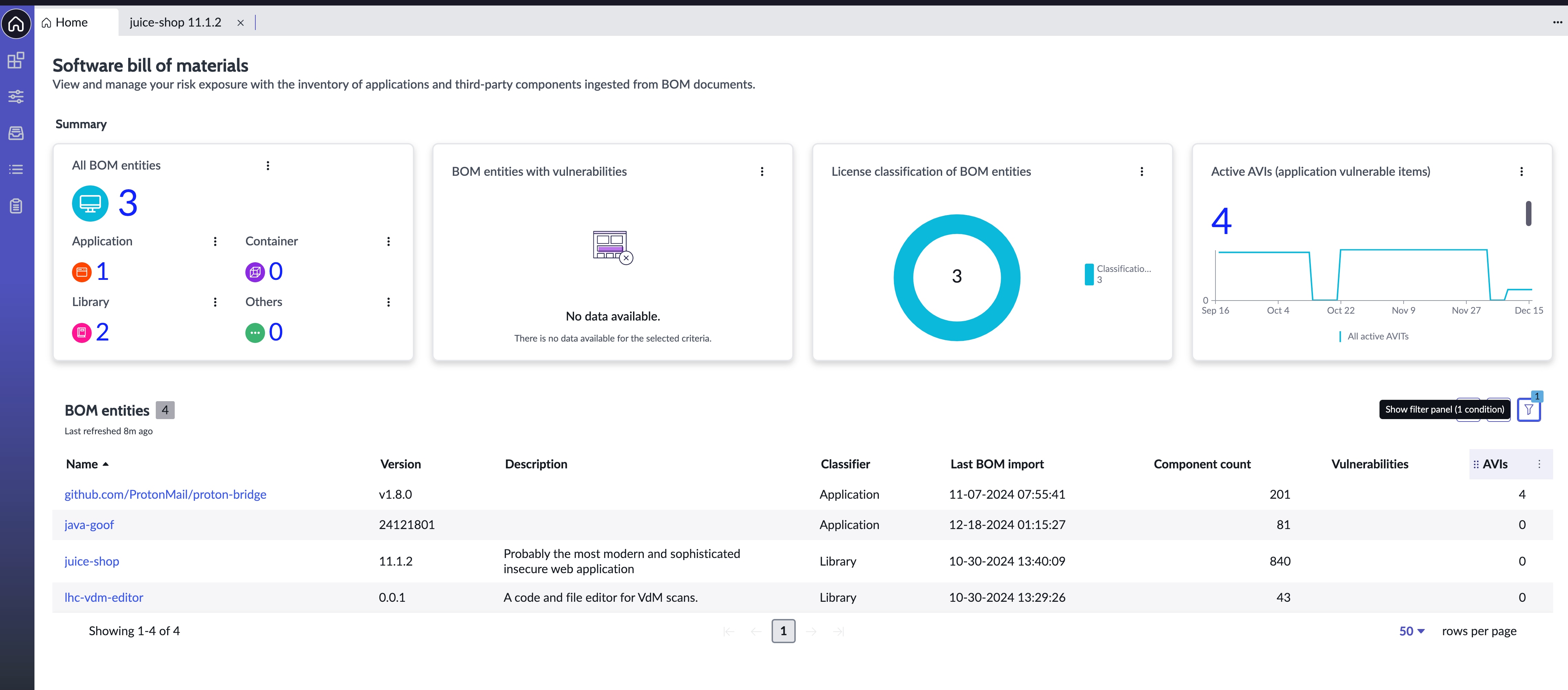
Task: Click the filter funnel icon button
Action: (1528, 410)
